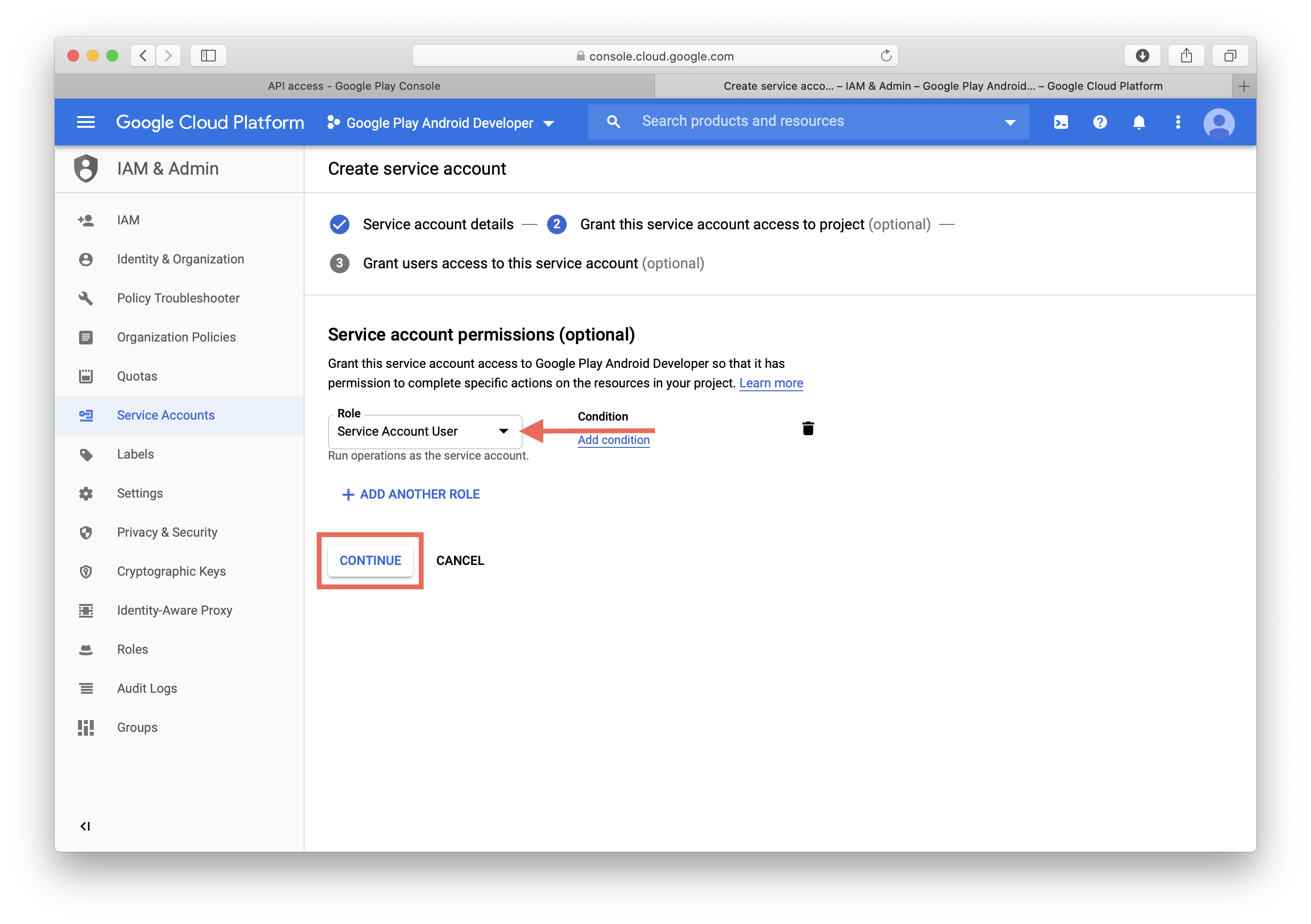Viewport: 1311px width, 924px height.
Task: Activate Cloud Shell terminal icon
Action: [x=1060, y=122]
